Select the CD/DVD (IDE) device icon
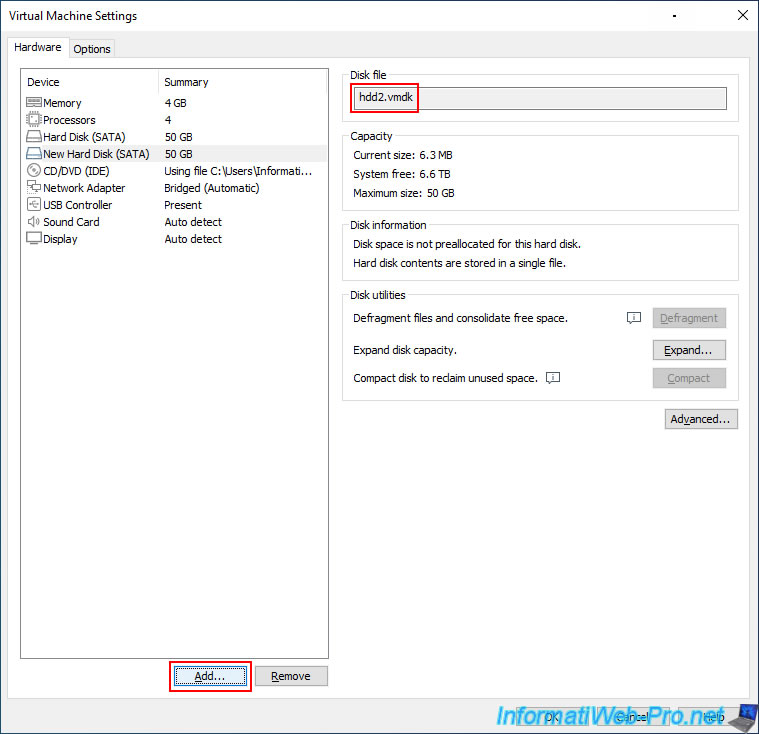This screenshot has height=734, width=759. pos(33,171)
